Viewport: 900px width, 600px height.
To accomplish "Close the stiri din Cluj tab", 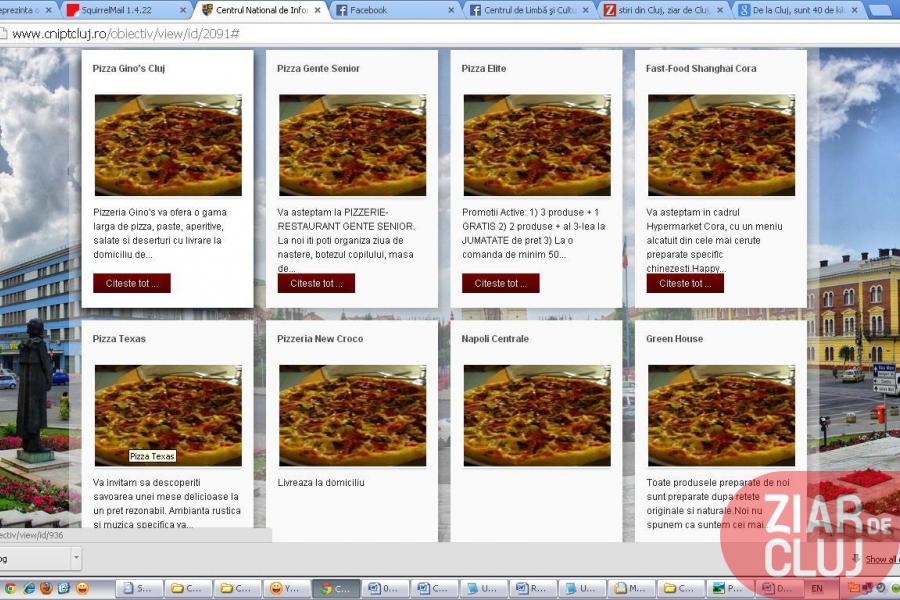I will click(720, 10).
